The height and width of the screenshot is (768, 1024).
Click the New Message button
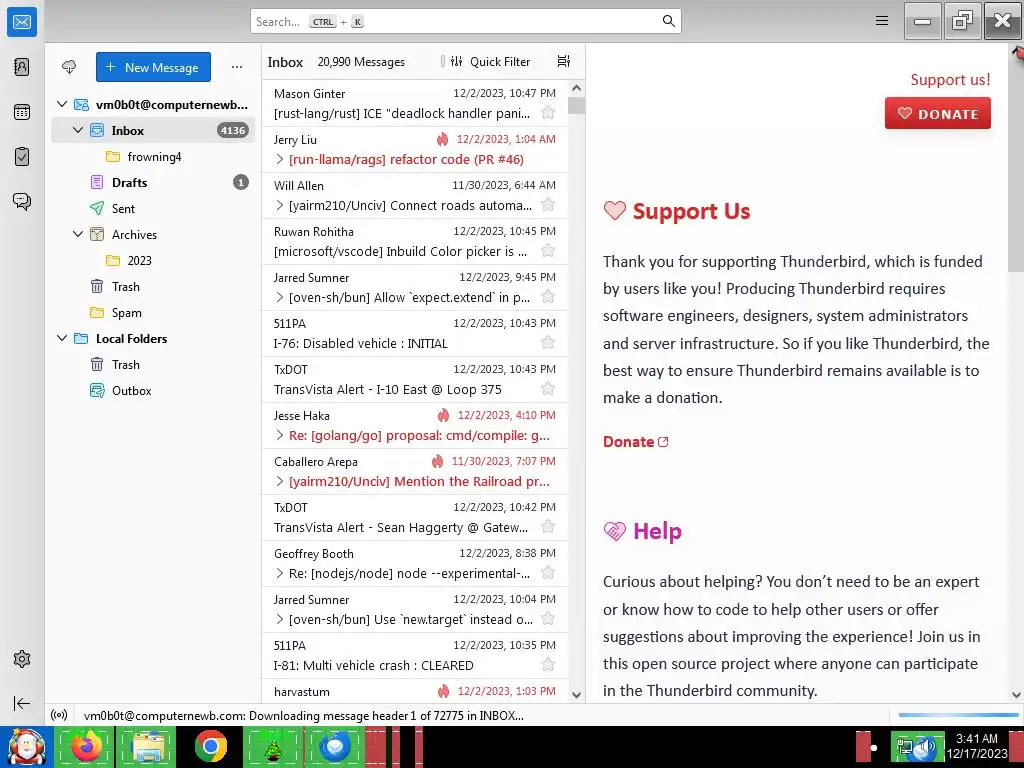[153, 67]
